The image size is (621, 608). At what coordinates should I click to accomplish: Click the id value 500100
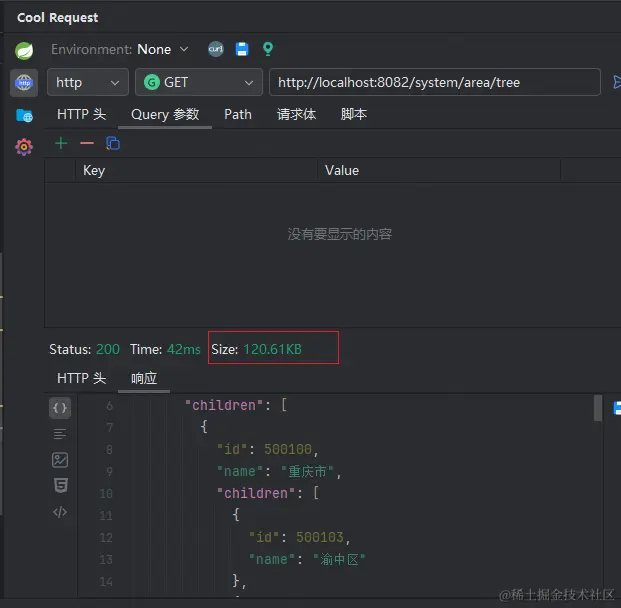pyautogui.click(x=288, y=450)
